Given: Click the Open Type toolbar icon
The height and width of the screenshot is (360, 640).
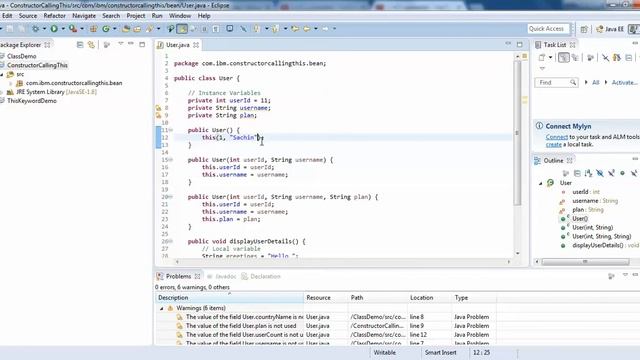Looking at the screenshot, I should pos(126,29).
